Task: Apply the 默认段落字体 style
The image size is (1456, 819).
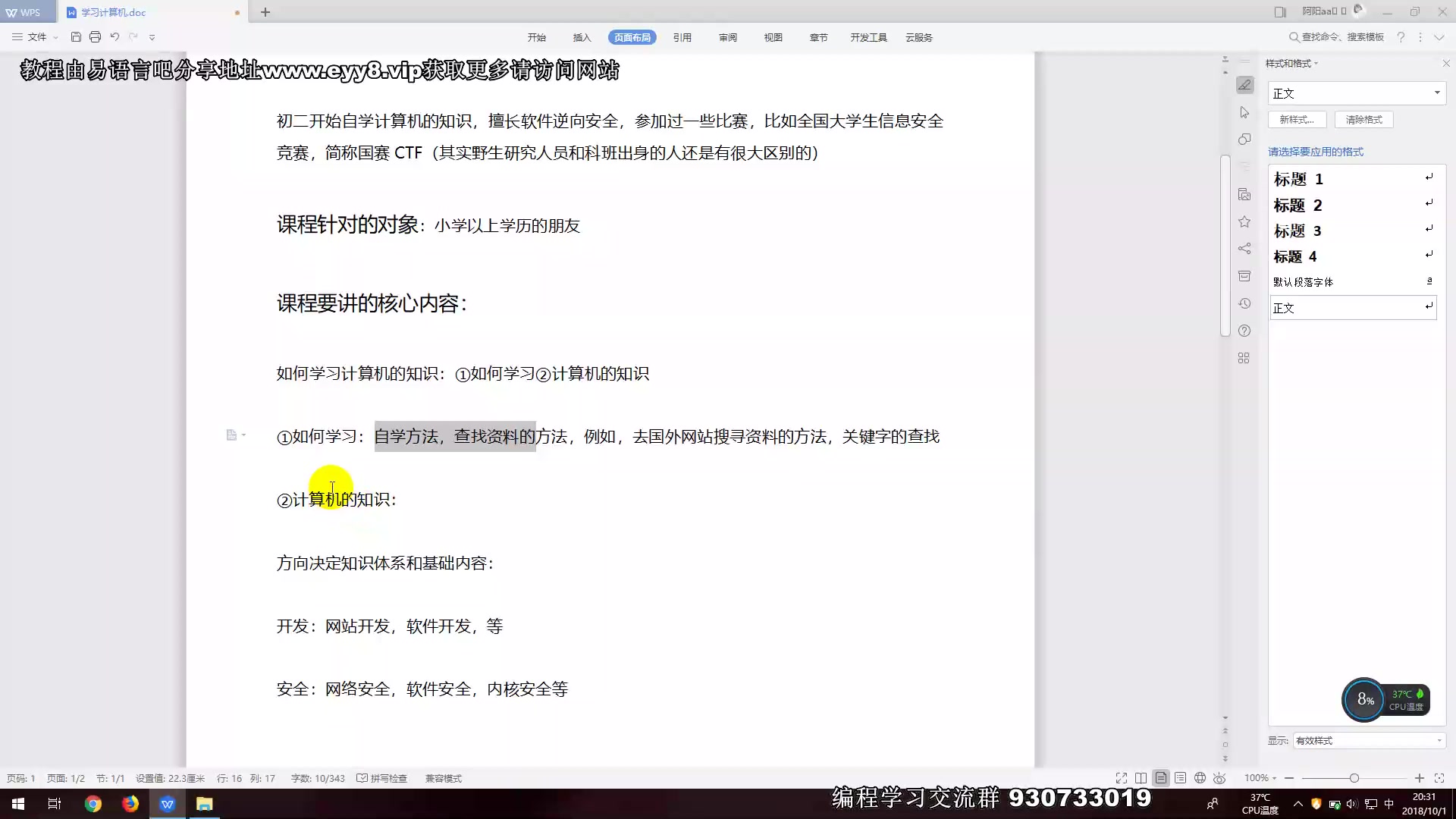Action: [x=1354, y=282]
